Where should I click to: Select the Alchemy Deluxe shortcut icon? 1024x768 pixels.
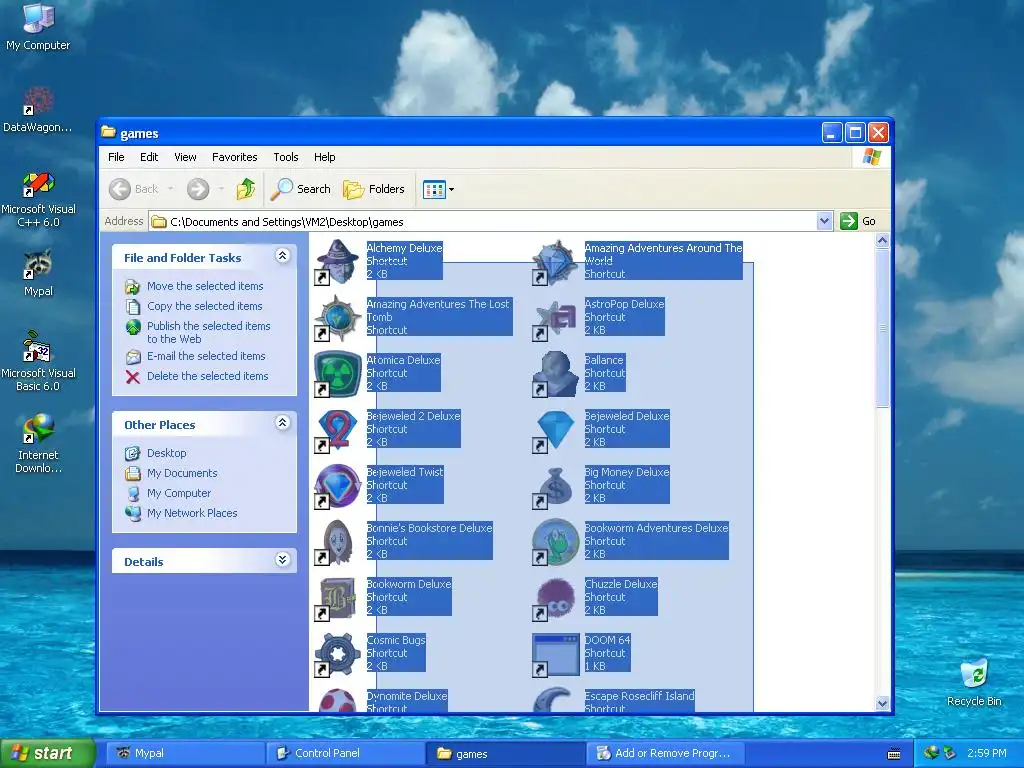pyautogui.click(x=338, y=261)
